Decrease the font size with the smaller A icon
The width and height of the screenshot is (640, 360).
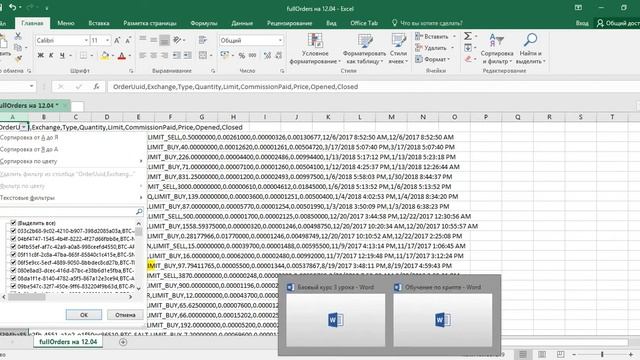128,40
